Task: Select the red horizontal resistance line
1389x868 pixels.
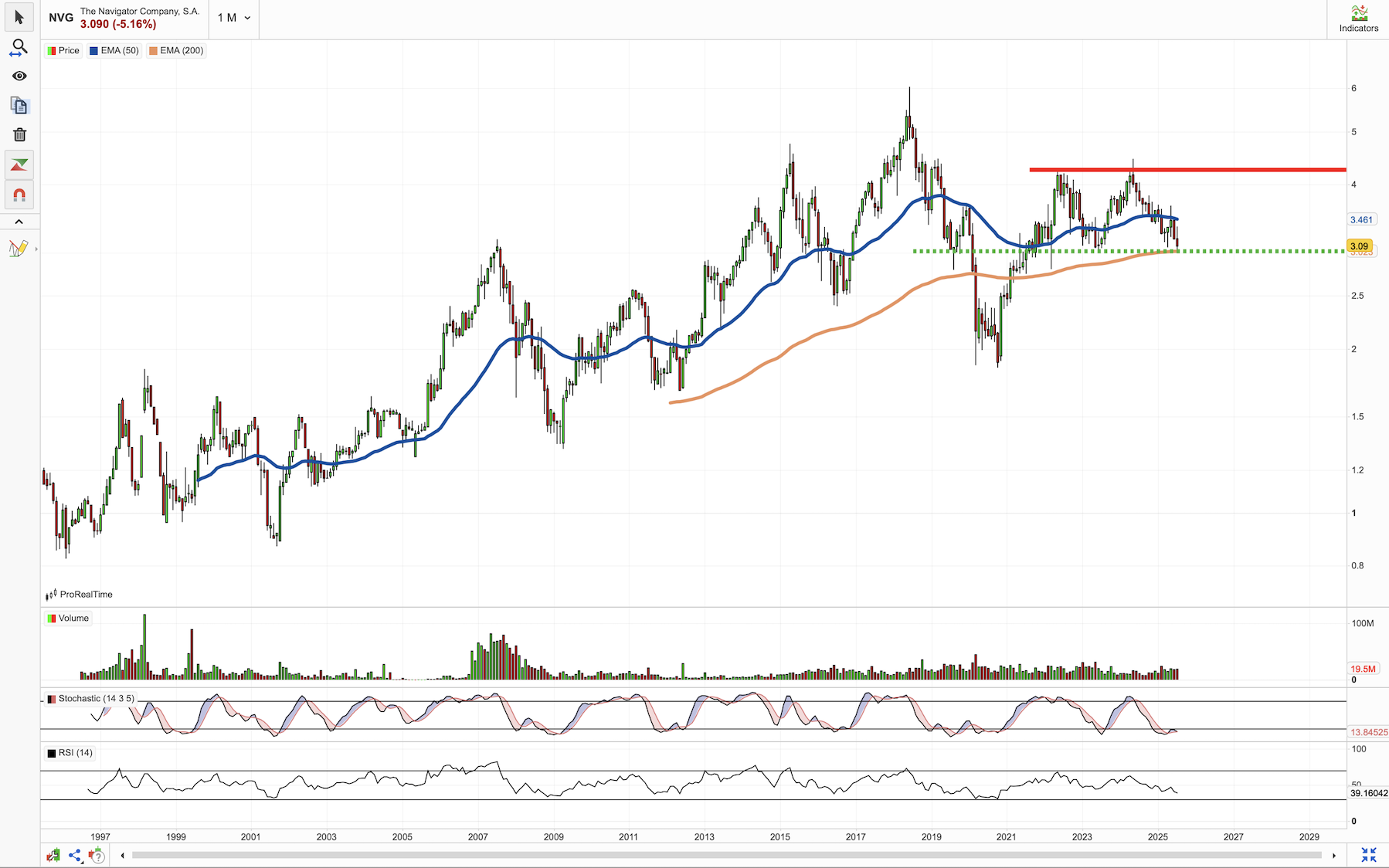Action: pos(1187,169)
